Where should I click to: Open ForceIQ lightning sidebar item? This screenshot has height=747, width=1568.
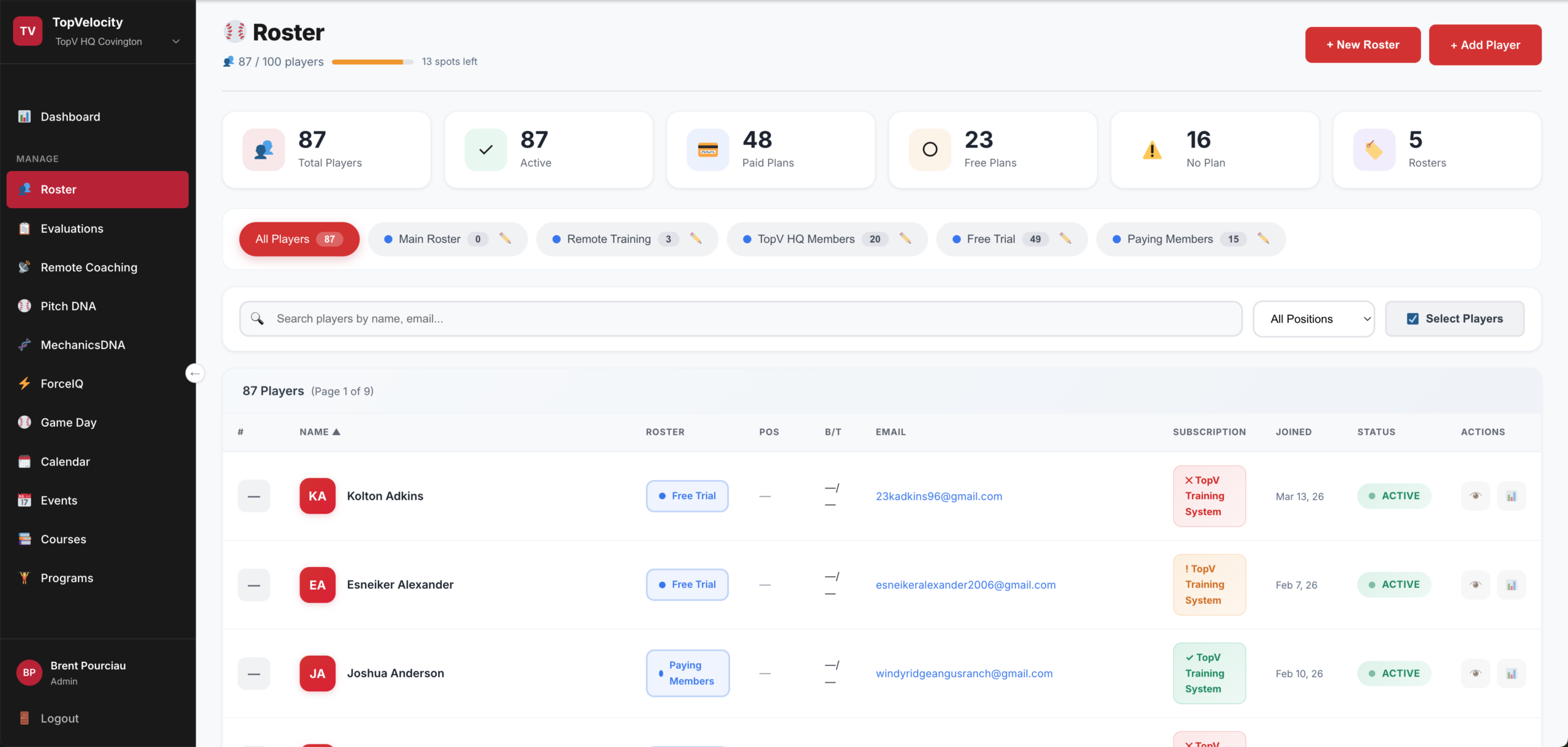click(x=61, y=384)
